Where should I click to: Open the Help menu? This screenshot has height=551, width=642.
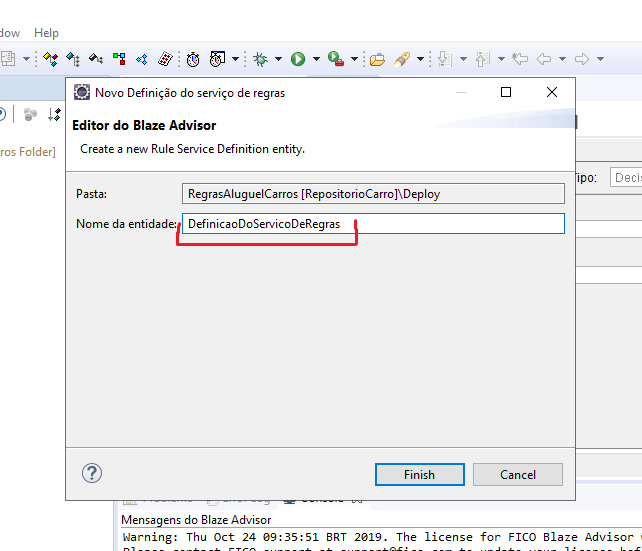tap(46, 33)
